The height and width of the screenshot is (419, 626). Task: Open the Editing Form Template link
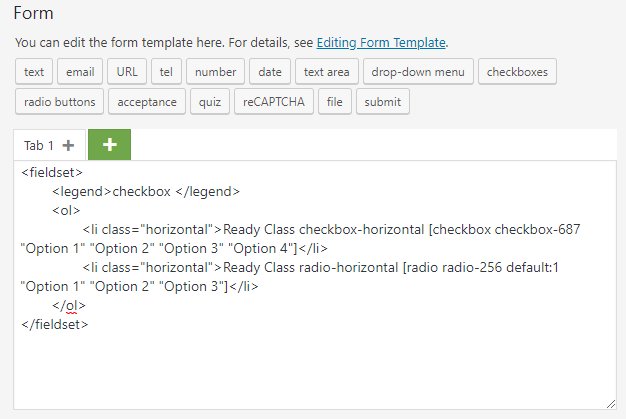[381, 43]
